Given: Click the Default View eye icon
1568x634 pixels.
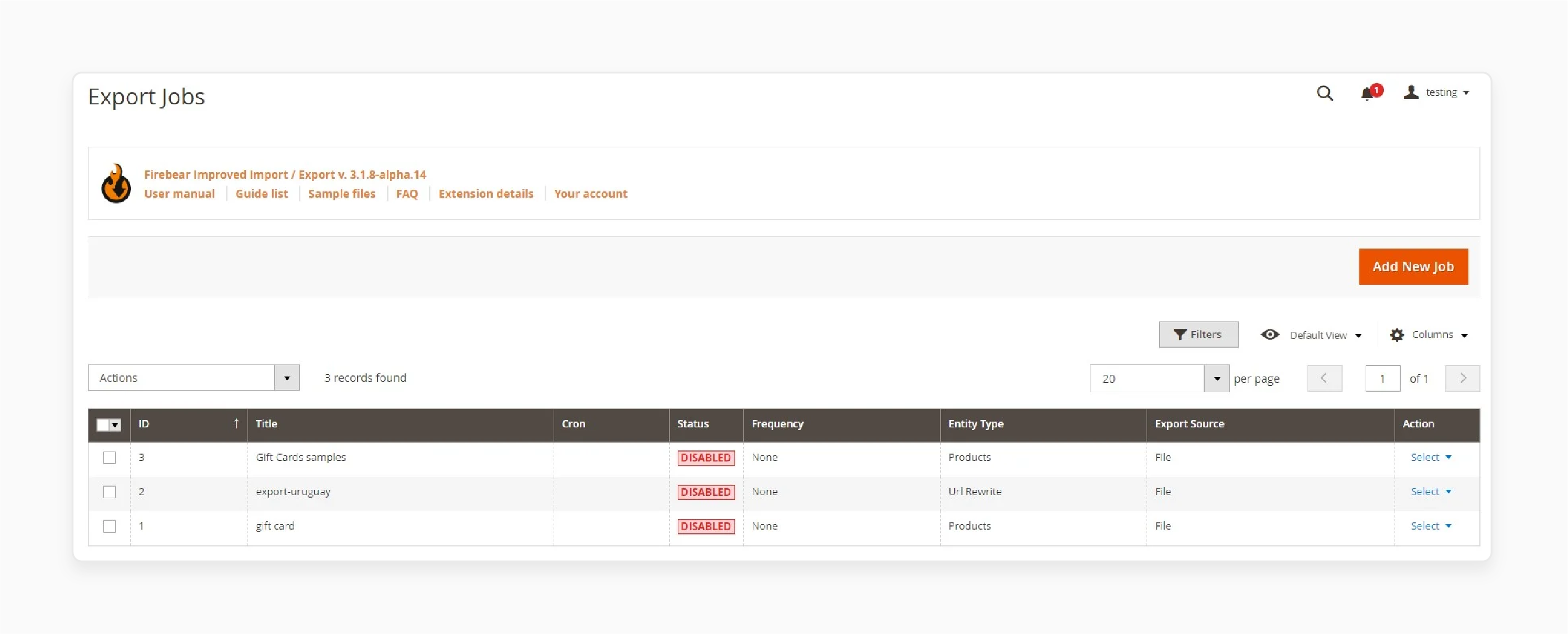Looking at the screenshot, I should tap(1270, 335).
